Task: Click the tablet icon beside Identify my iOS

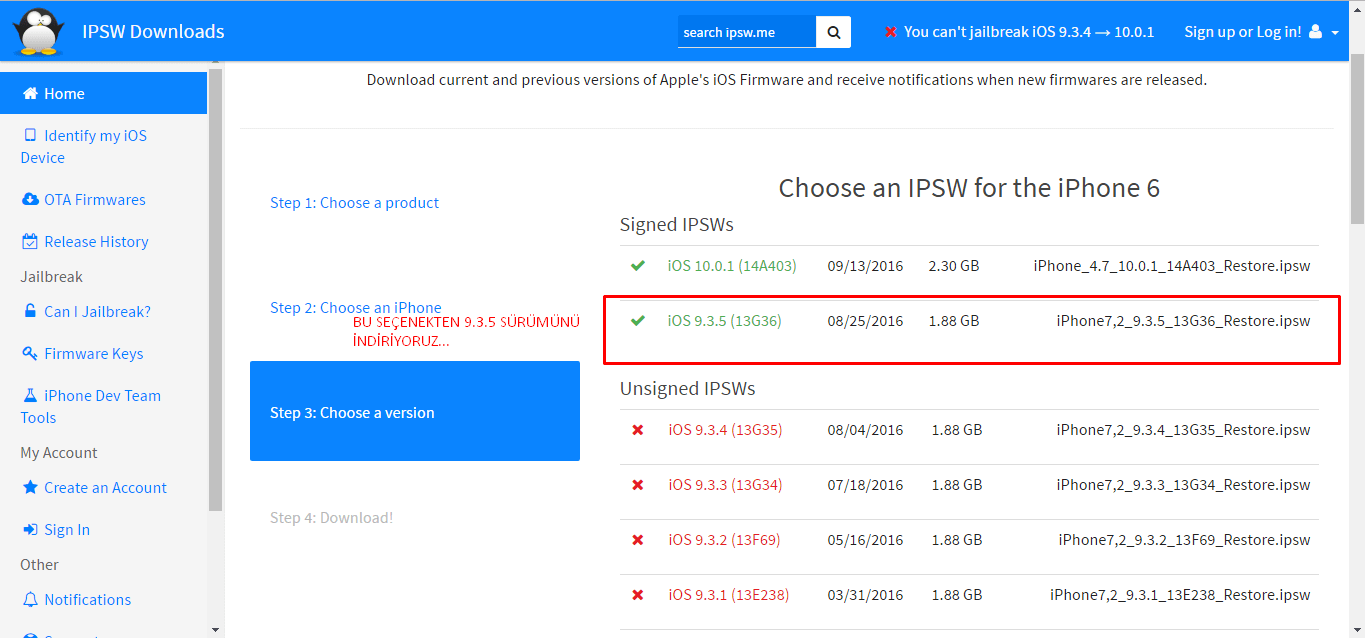Action: point(30,136)
